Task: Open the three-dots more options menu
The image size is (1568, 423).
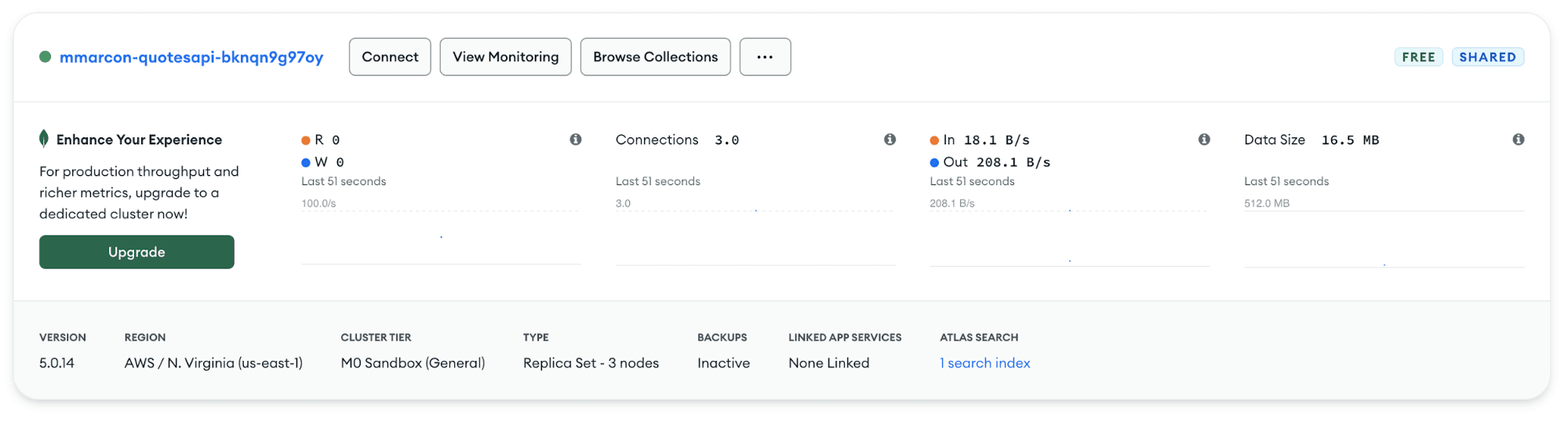Action: 765,57
